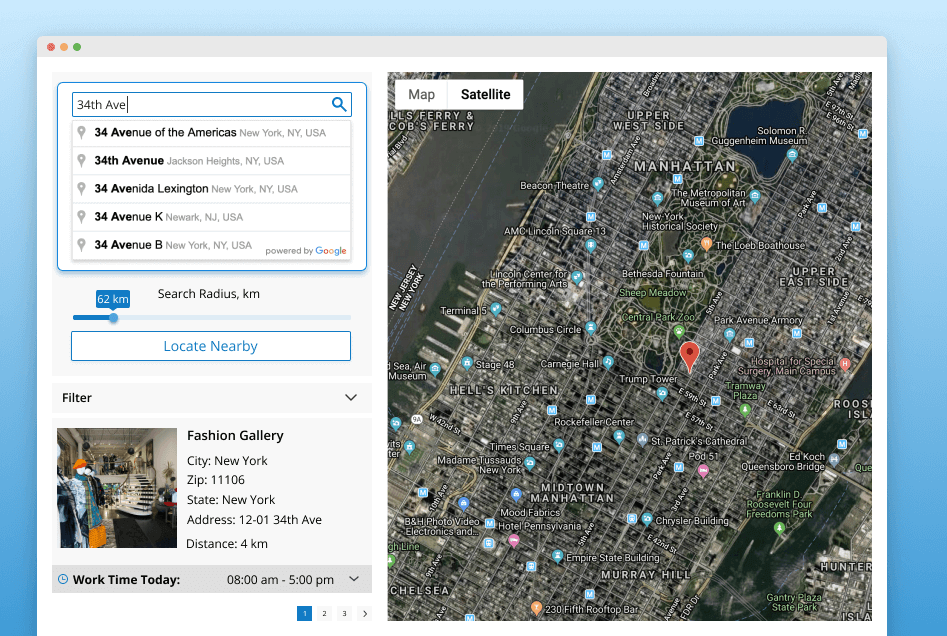Click the Columbus Circle map marker
Viewport: 947px width, 636px height.
point(591,328)
